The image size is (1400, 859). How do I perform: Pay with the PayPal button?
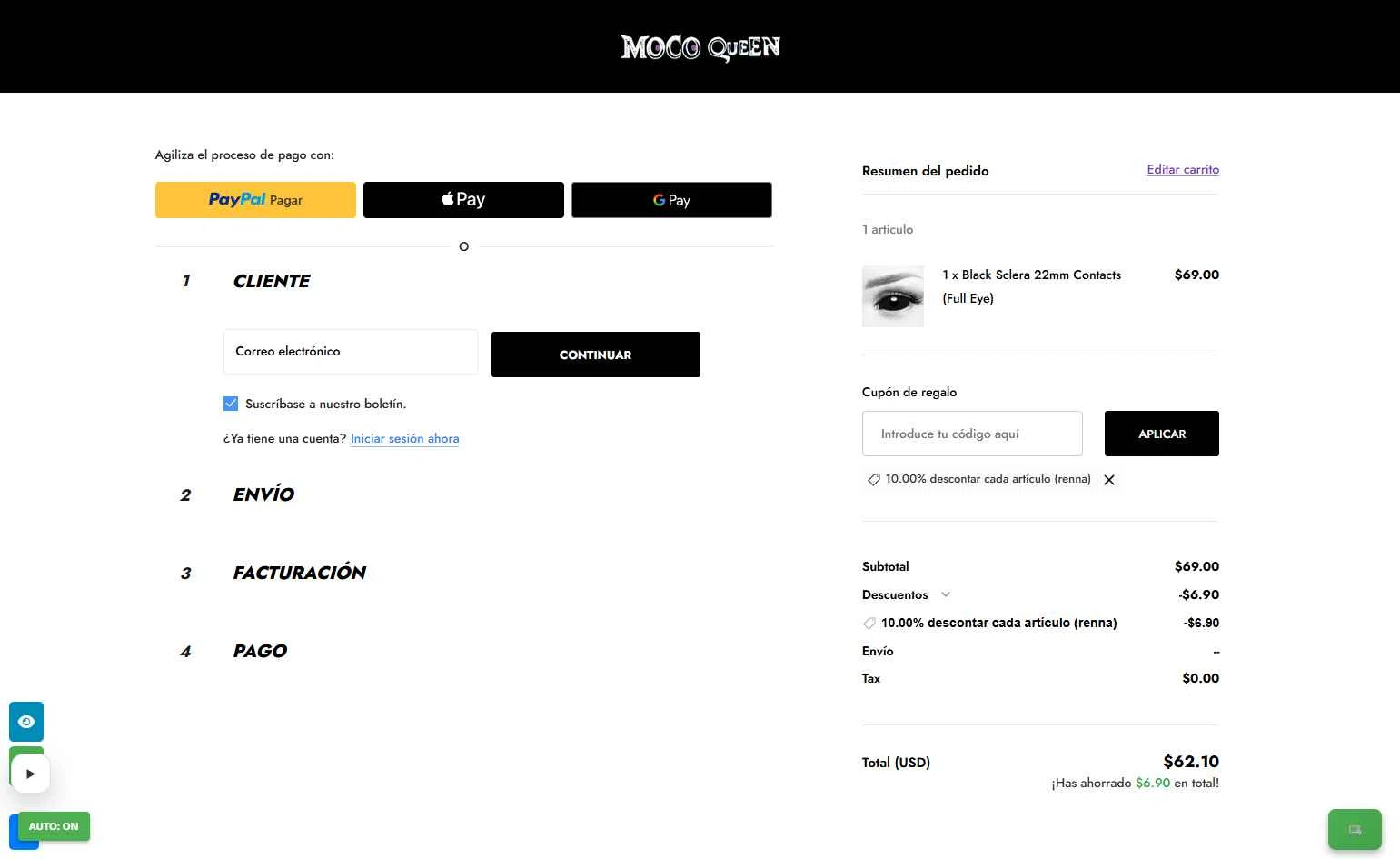point(255,200)
